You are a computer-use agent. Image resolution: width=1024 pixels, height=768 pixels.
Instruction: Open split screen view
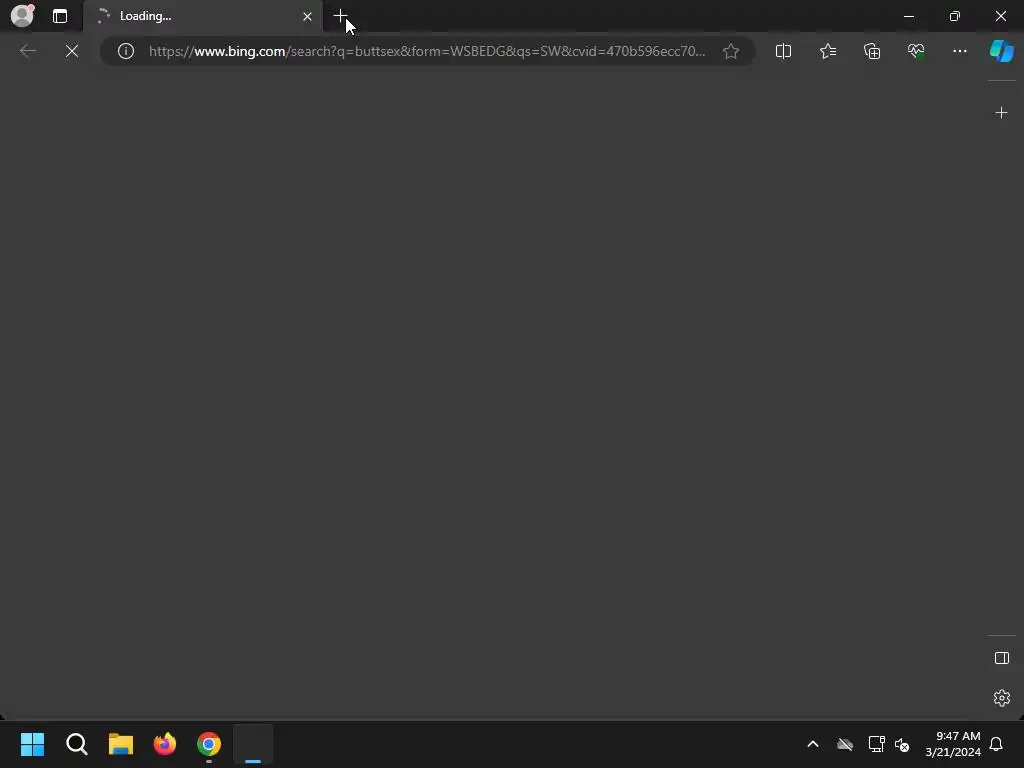[783, 51]
